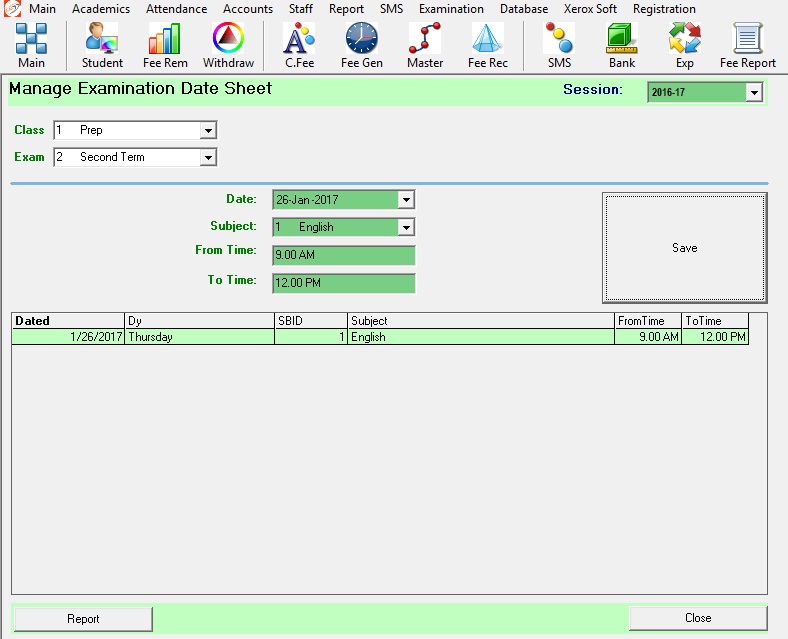Select the 1/26/2017 date cell
The width and height of the screenshot is (788, 639).
click(x=68, y=337)
